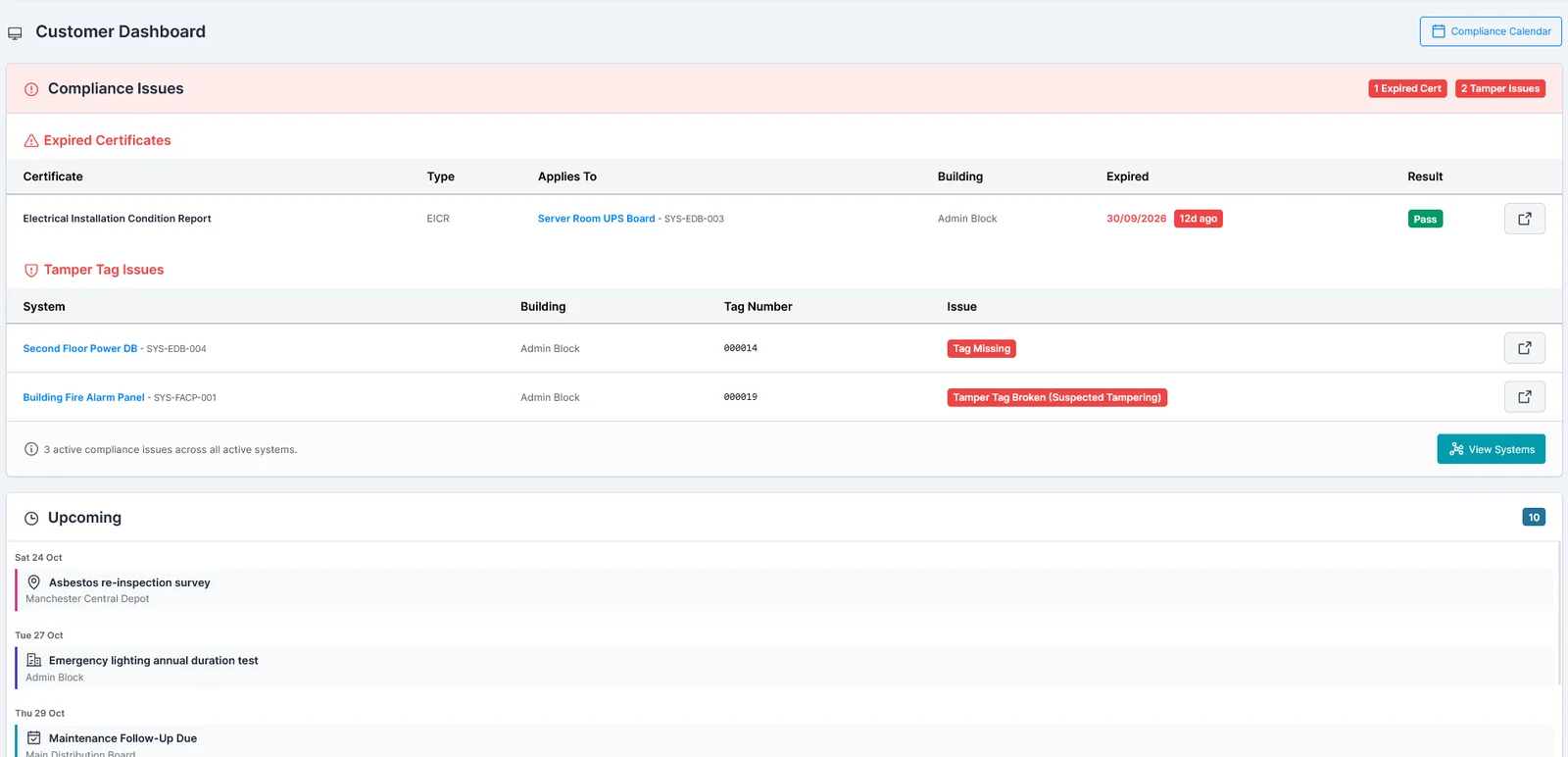The image size is (1568, 757).
Task: Click the 1 Expired Cert badge
Action: click(1407, 88)
